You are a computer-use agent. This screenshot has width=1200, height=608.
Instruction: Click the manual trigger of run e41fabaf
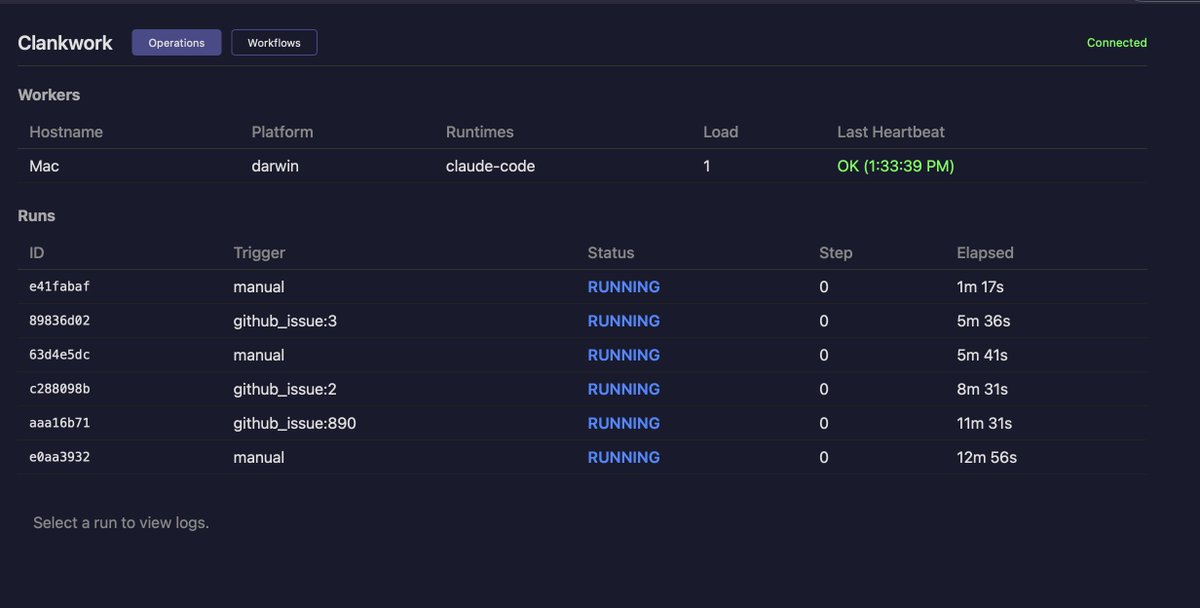click(x=259, y=287)
